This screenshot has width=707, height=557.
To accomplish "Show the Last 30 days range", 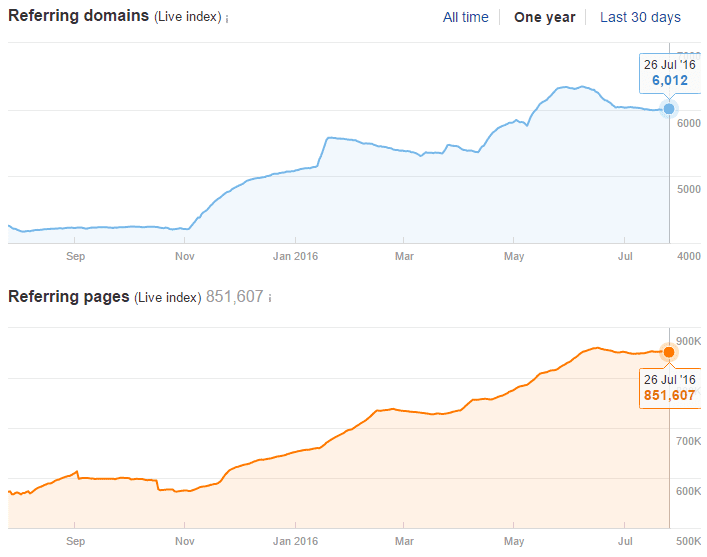I will 640,17.
